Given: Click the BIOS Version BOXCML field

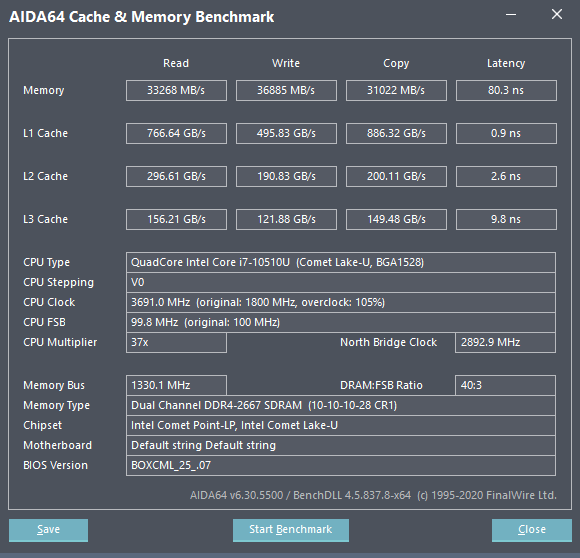Looking at the screenshot, I should pyautogui.click(x=341, y=465).
